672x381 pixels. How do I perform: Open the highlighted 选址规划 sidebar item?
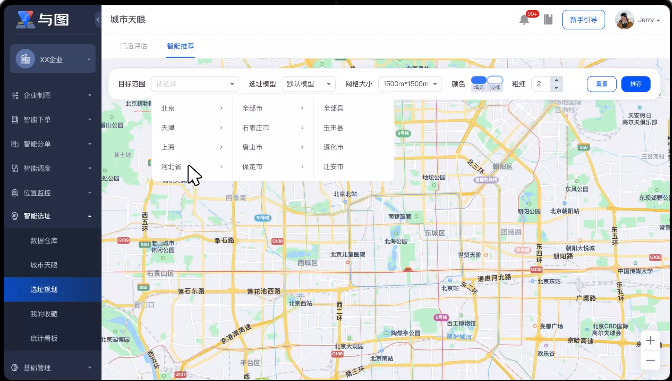pyautogui.click(x=53, y=289)
